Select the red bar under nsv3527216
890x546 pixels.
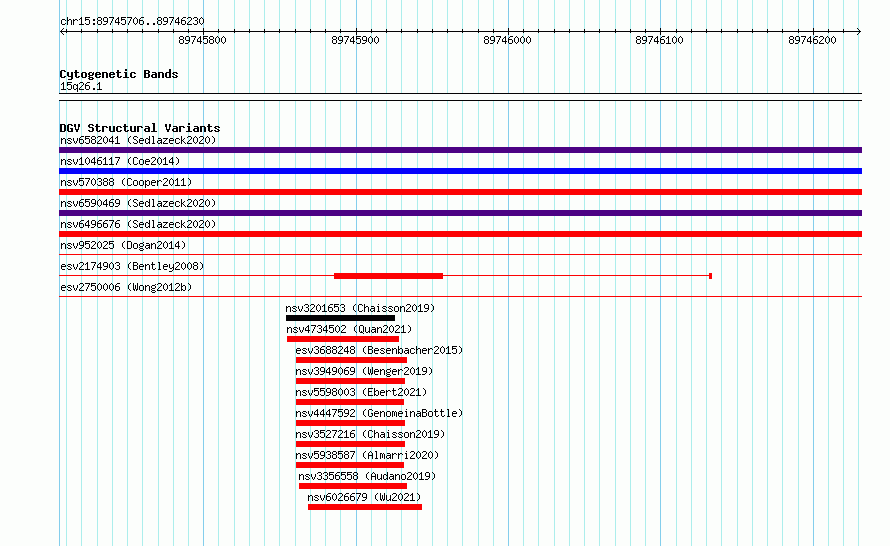[350, 444]
